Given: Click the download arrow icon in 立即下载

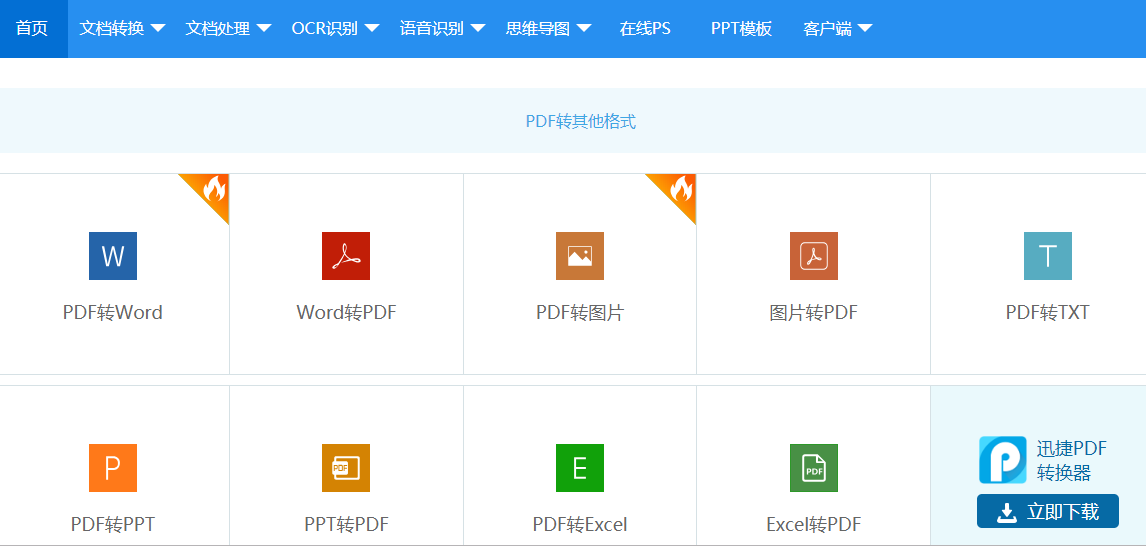Looking at the screenshot, I should pyautogui.click(x=1006, y=513).
